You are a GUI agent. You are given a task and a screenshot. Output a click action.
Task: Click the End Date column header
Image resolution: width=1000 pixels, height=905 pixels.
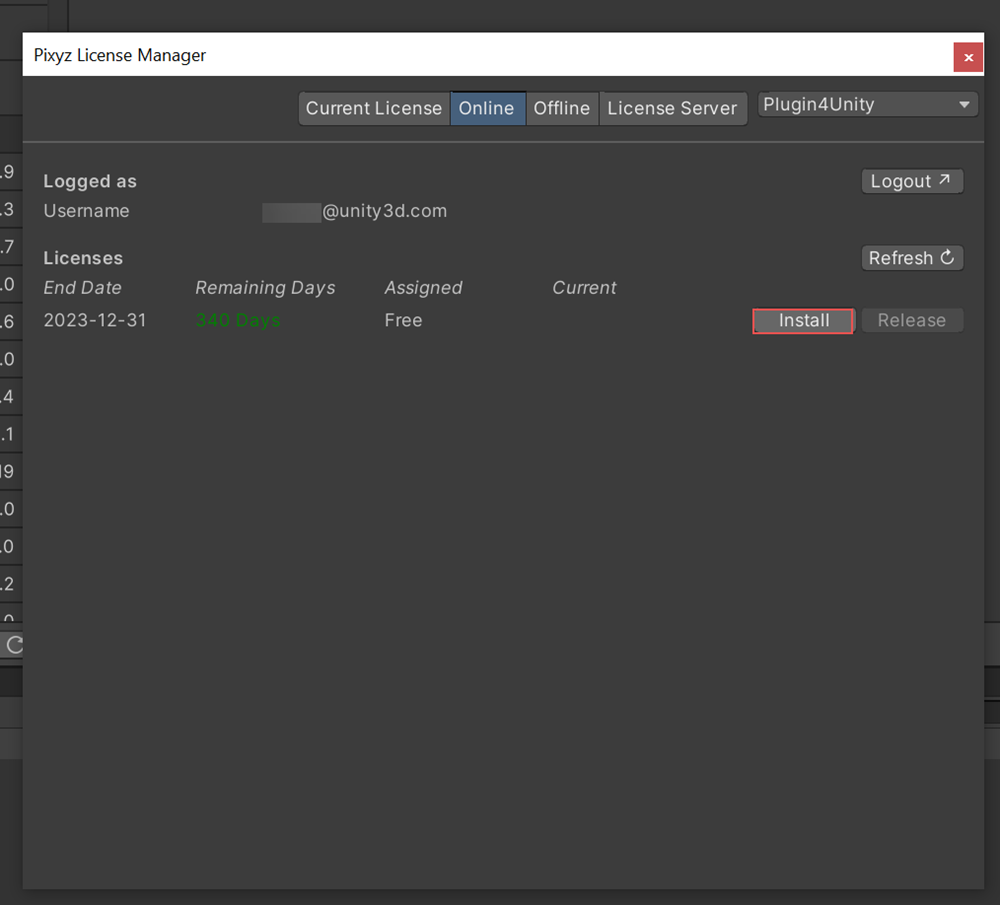tap(82, 288)
